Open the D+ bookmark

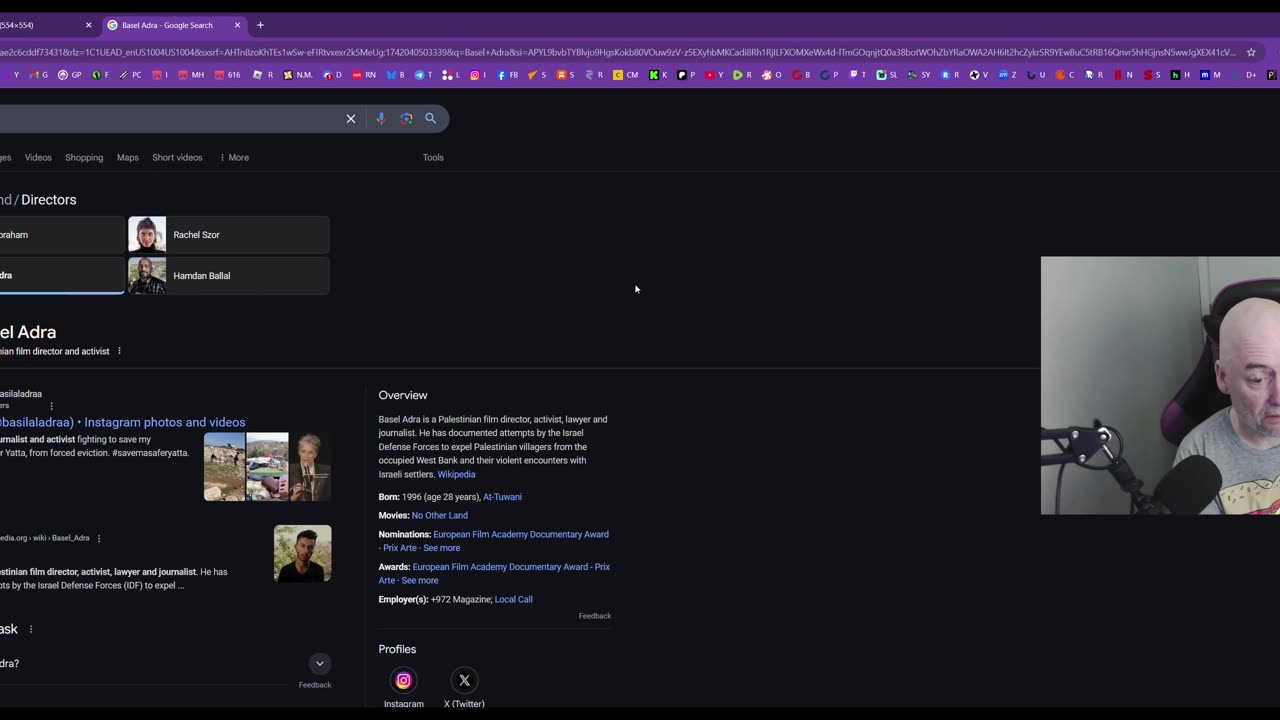(x=1245, y=74)
